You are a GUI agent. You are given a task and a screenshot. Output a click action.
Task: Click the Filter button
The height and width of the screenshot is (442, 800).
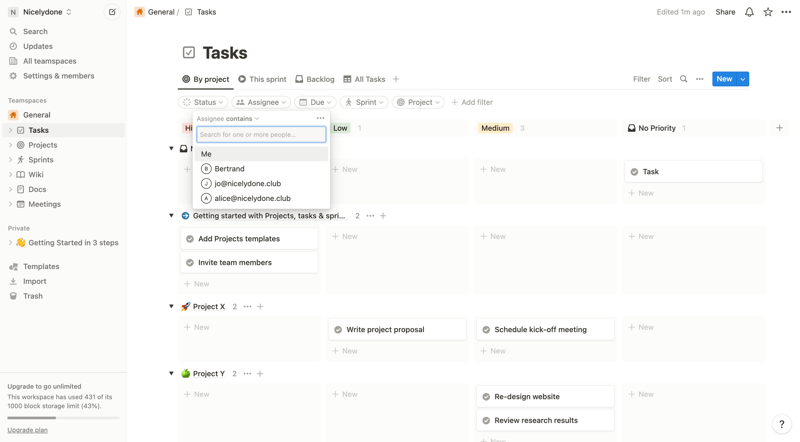[641, 79]
